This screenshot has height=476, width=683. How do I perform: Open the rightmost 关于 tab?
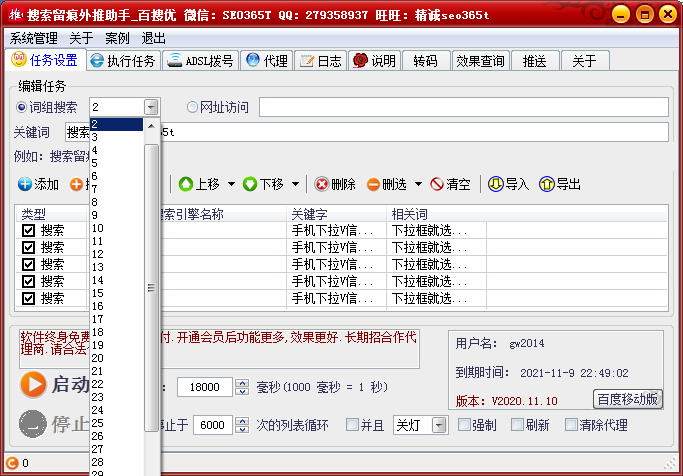coord(585,61)
